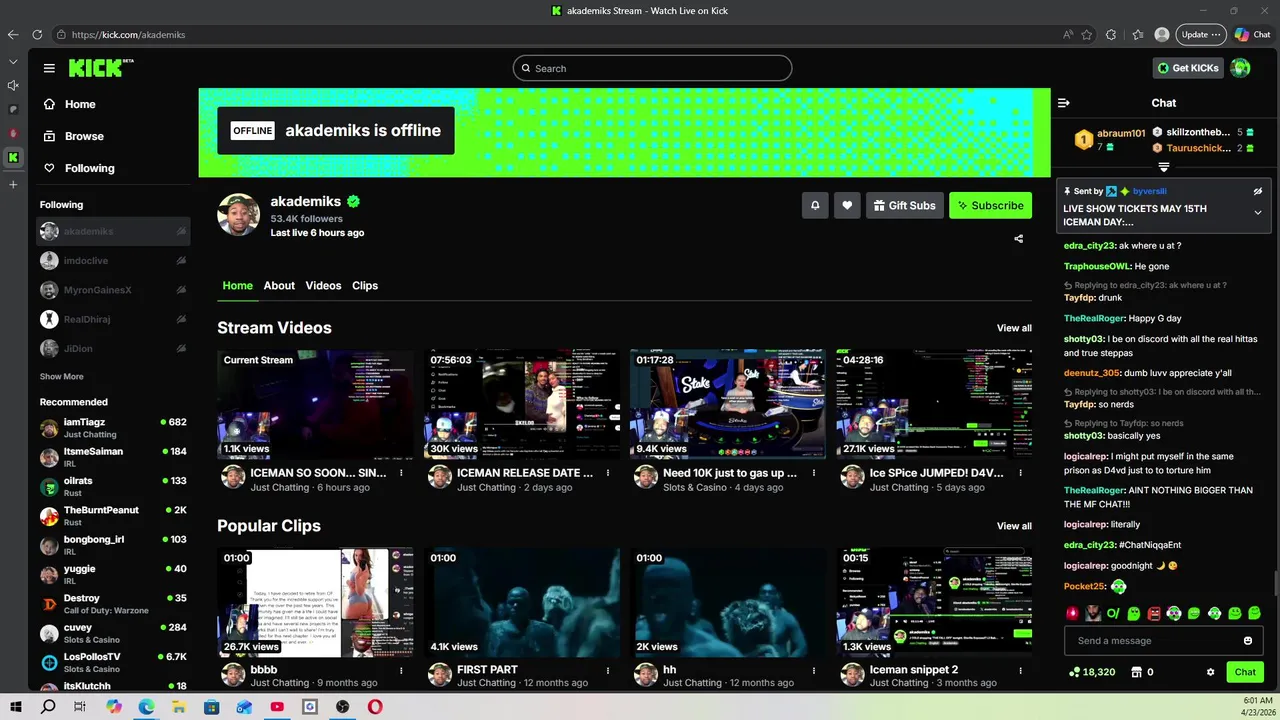Image resolution: width=1280 pixels, height=720 pixels.
Task: Open the Current Stream video thumbnail
Action: click(315, 404)
